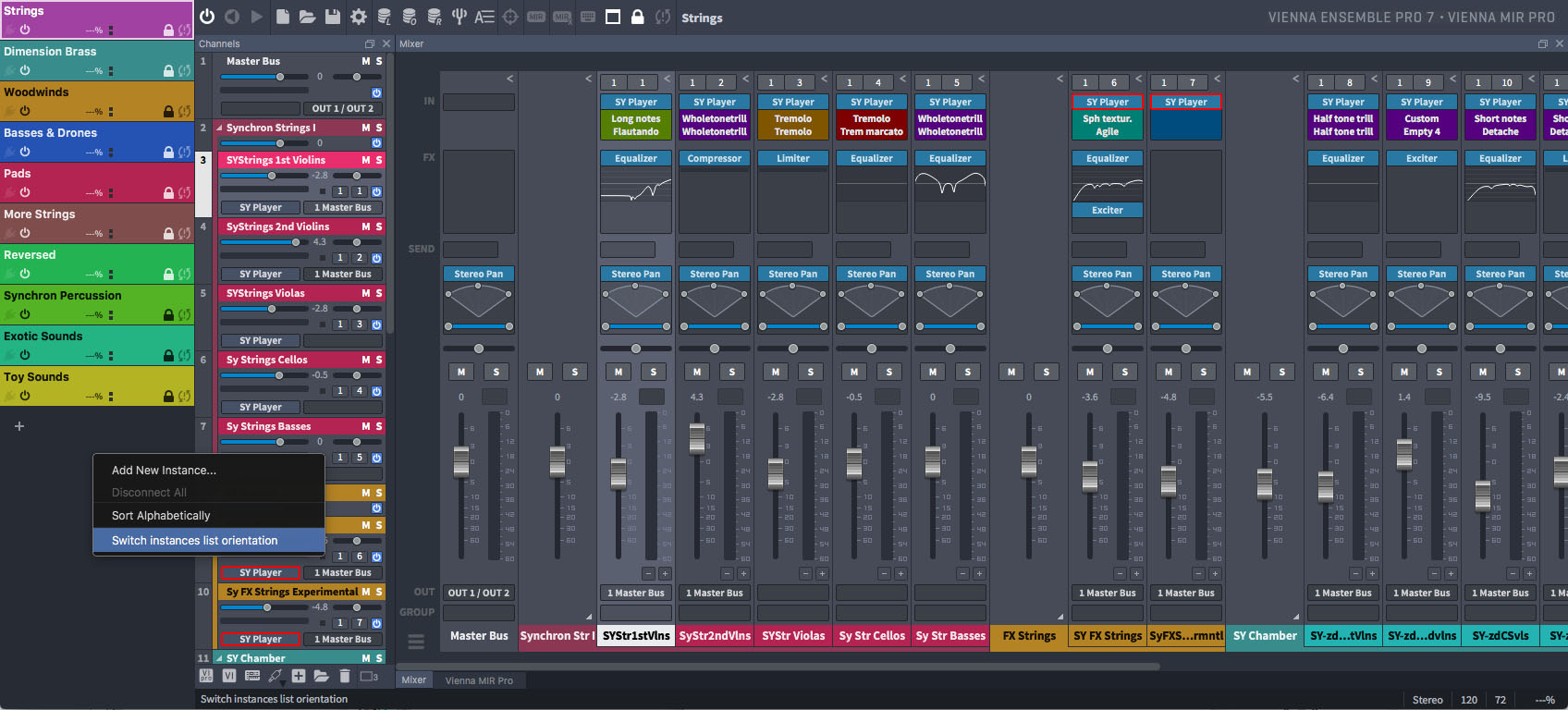Open the settings gear in the top toolbar
The image size is (1568, 710).
pyautogui.click(x=359, y=17)
